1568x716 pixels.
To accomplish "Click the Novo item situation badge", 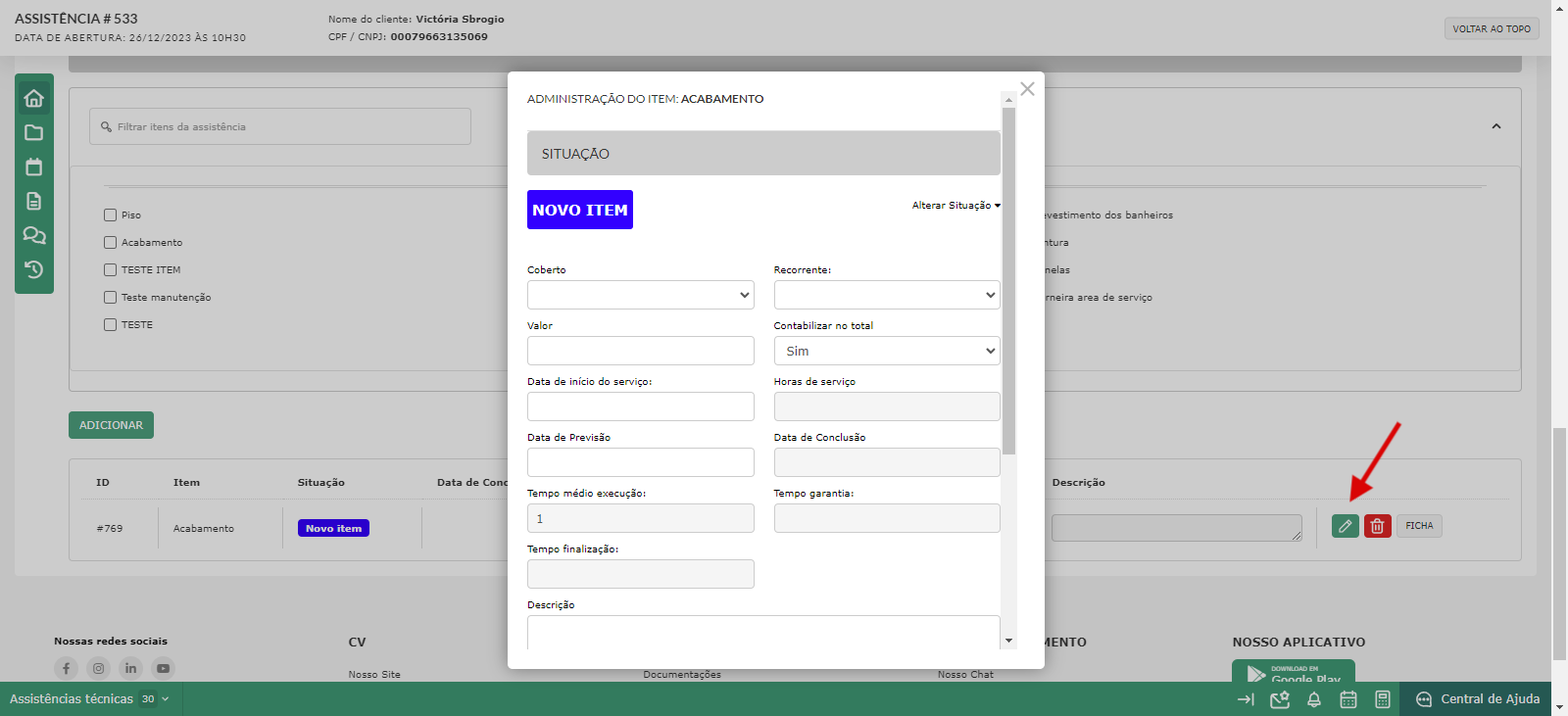I will coord(333,528).
